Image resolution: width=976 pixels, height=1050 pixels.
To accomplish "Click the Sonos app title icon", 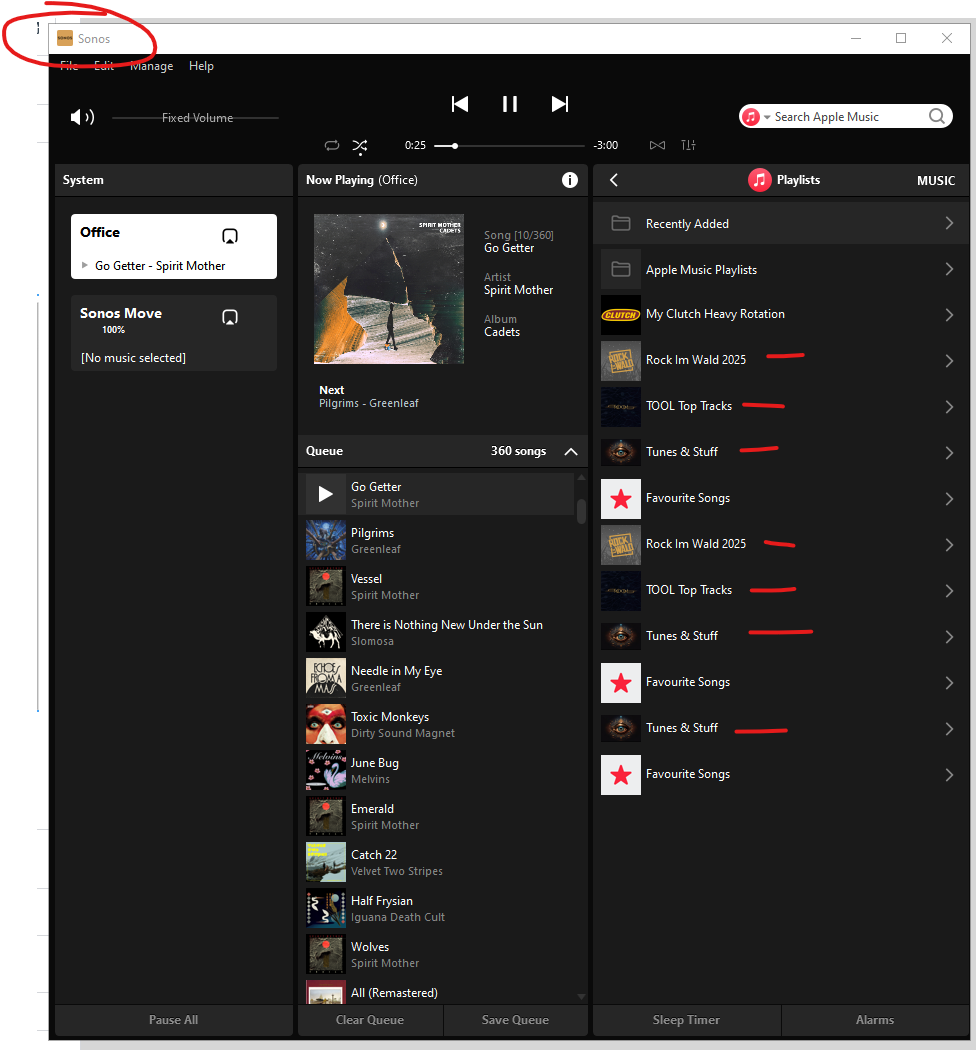I will 65,38.
